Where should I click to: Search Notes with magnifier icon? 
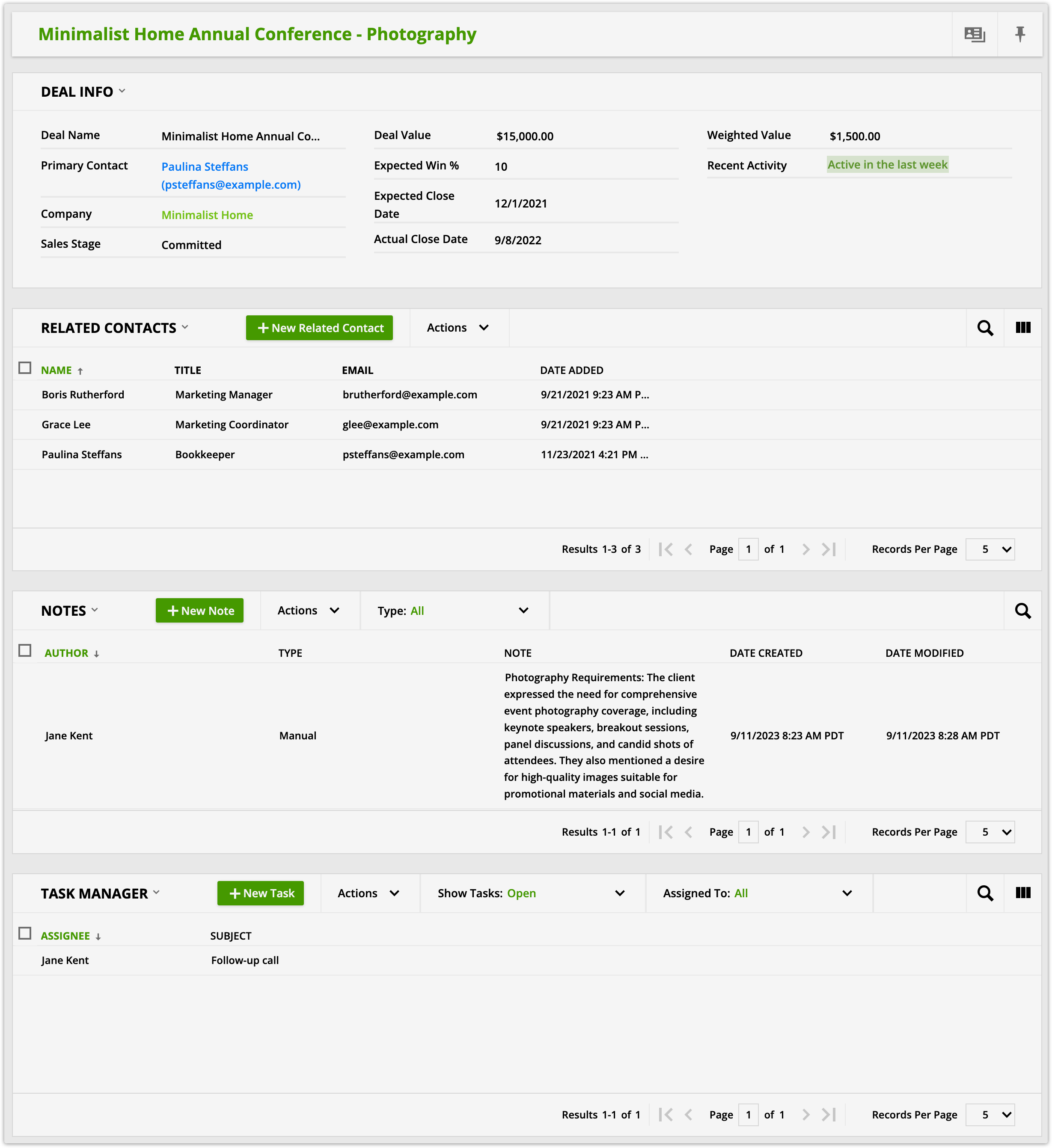click(x=1022, y=611)
